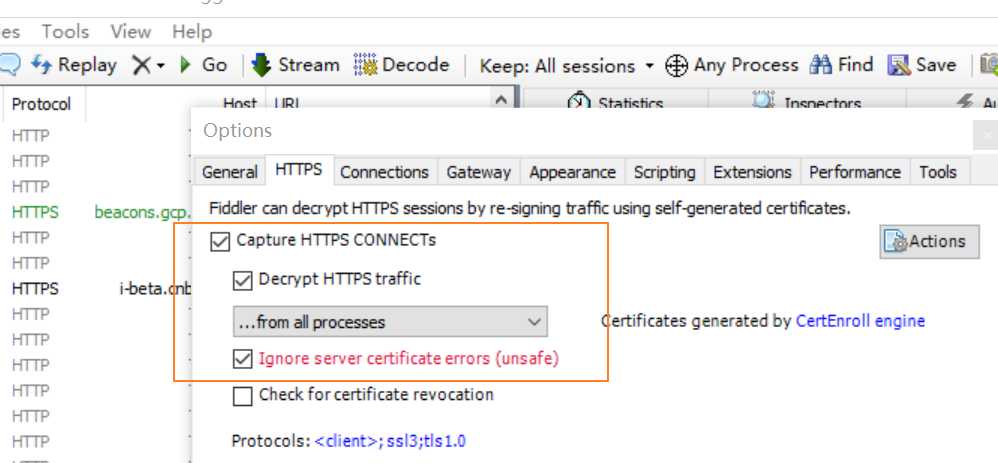Image resolution: width=998 pixels, height=463 pixels.
Task: Toggle Capture HTTPS CONNECTs checkbox
Action: point(220,241)
